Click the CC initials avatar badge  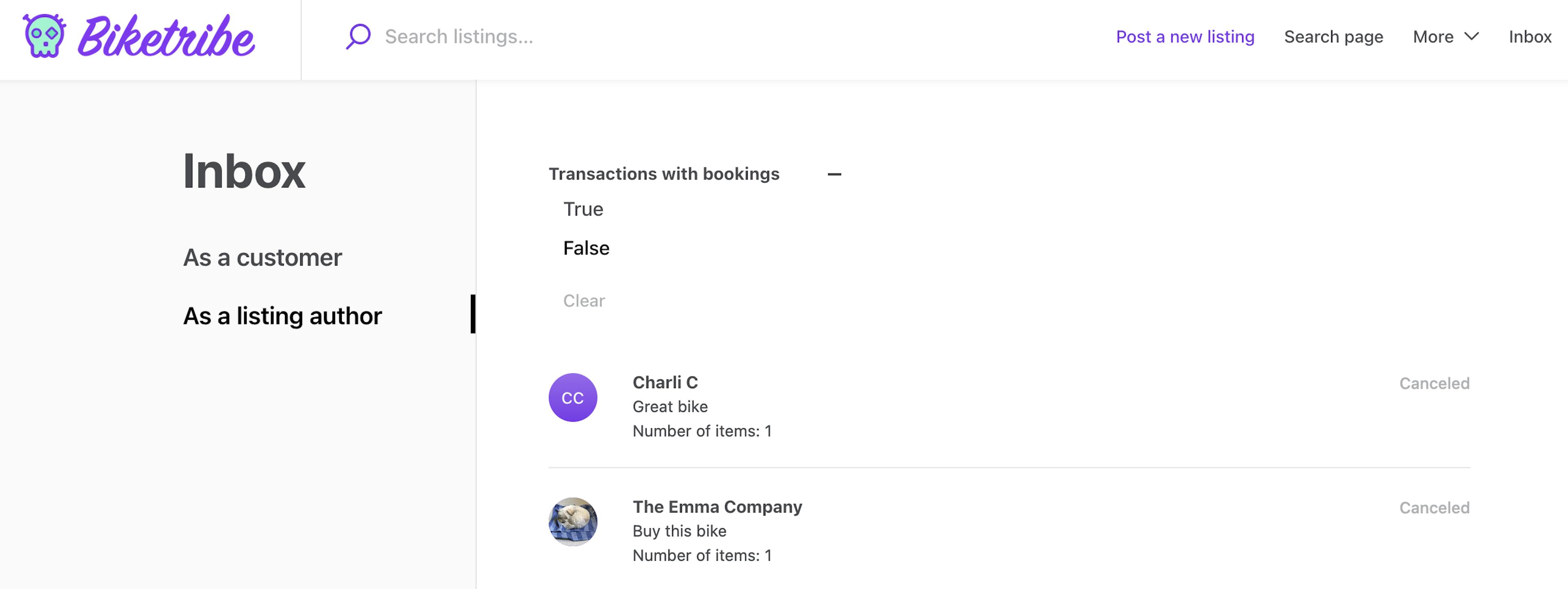tap(572, 397)
